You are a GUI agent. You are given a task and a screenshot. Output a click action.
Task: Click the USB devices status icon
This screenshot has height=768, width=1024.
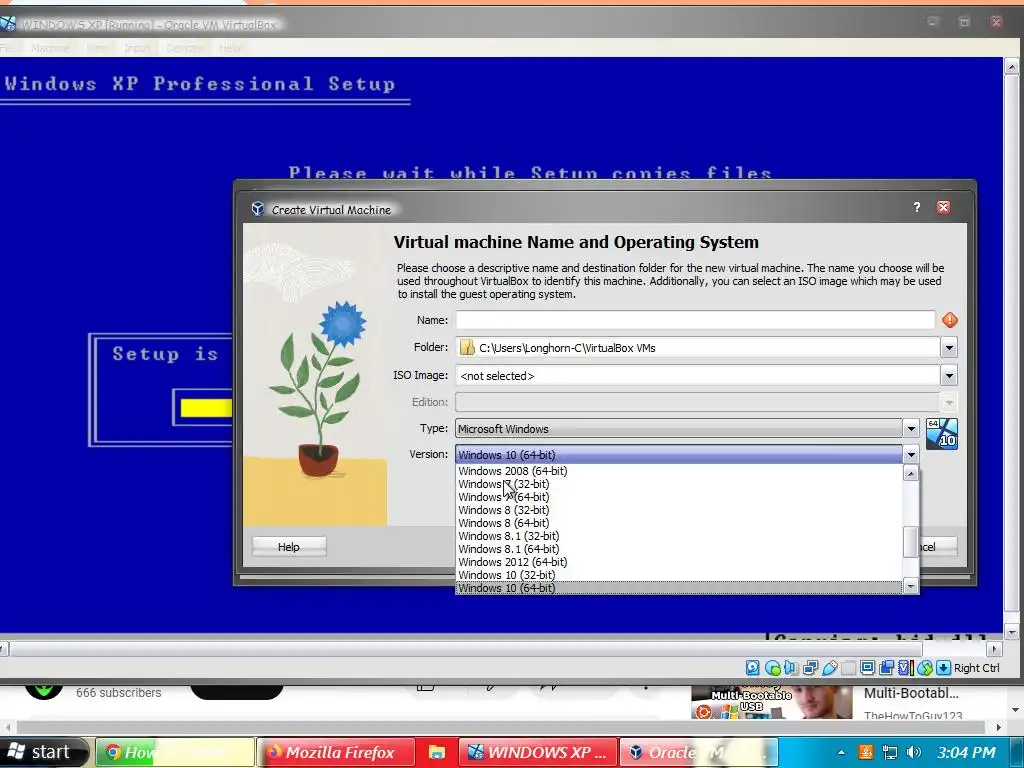829,667
